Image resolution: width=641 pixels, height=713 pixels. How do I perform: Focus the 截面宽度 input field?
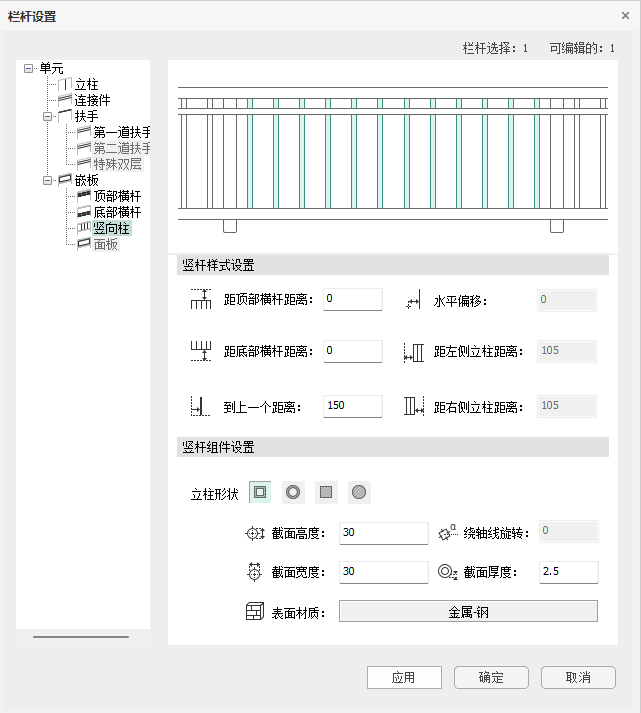[384, 572]
